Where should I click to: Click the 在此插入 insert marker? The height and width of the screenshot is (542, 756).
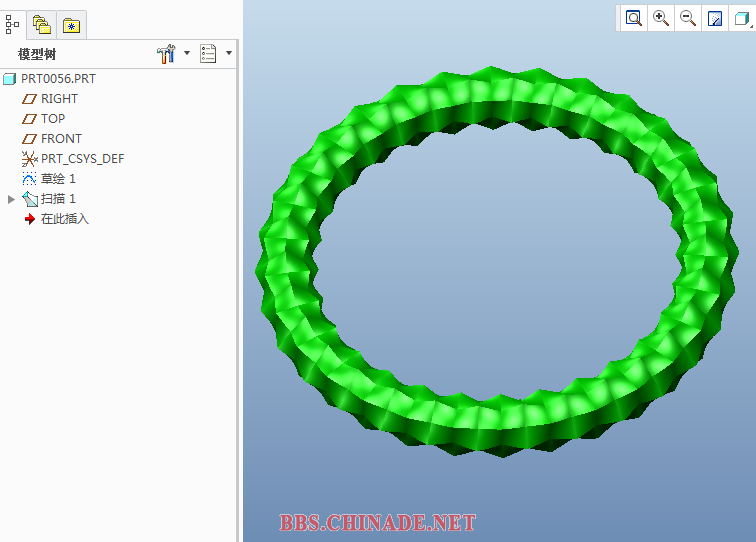point(65,219)
